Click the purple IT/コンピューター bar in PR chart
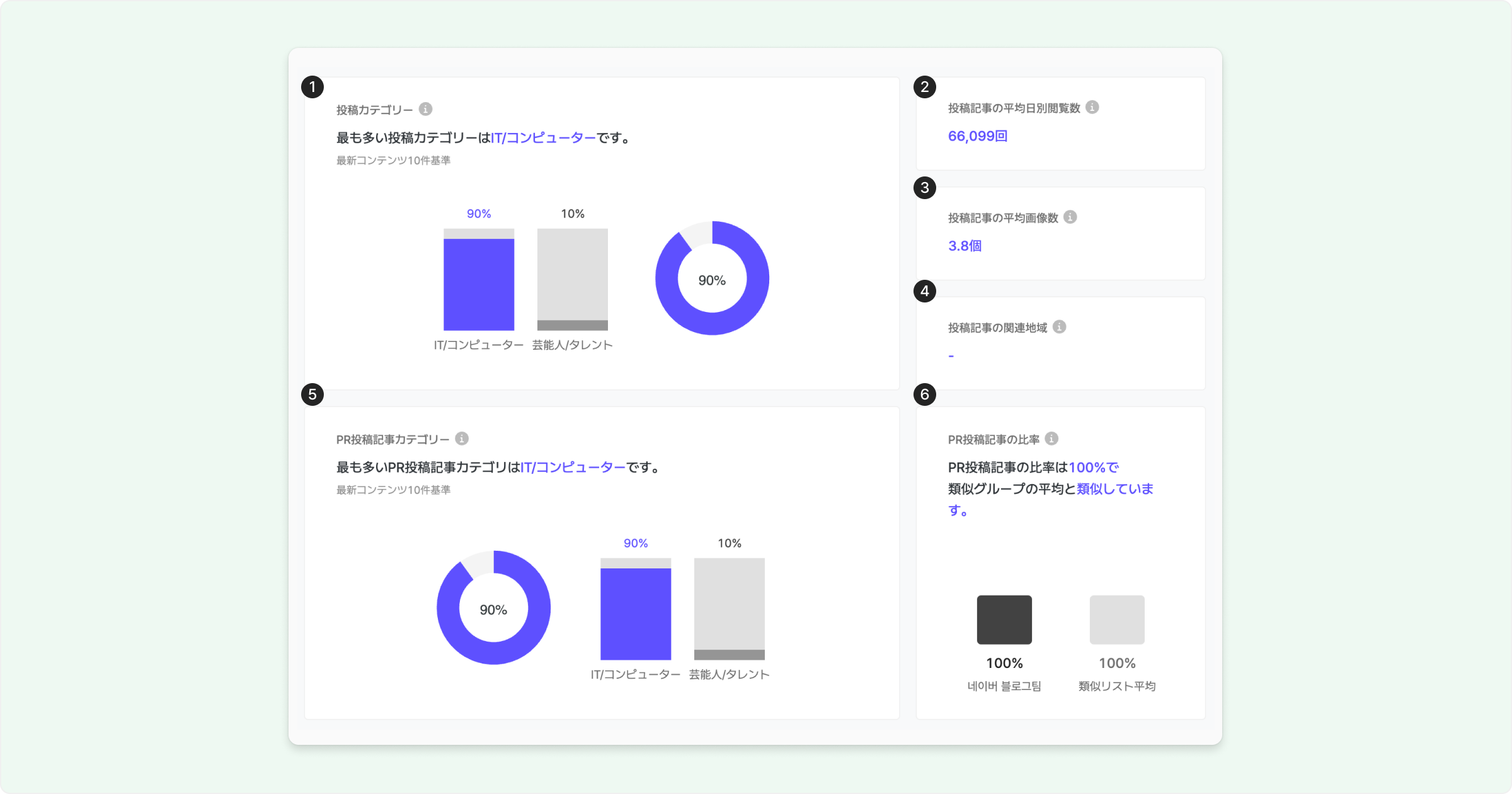Viewport: 1512px width, 794px height. coord(636,614)
